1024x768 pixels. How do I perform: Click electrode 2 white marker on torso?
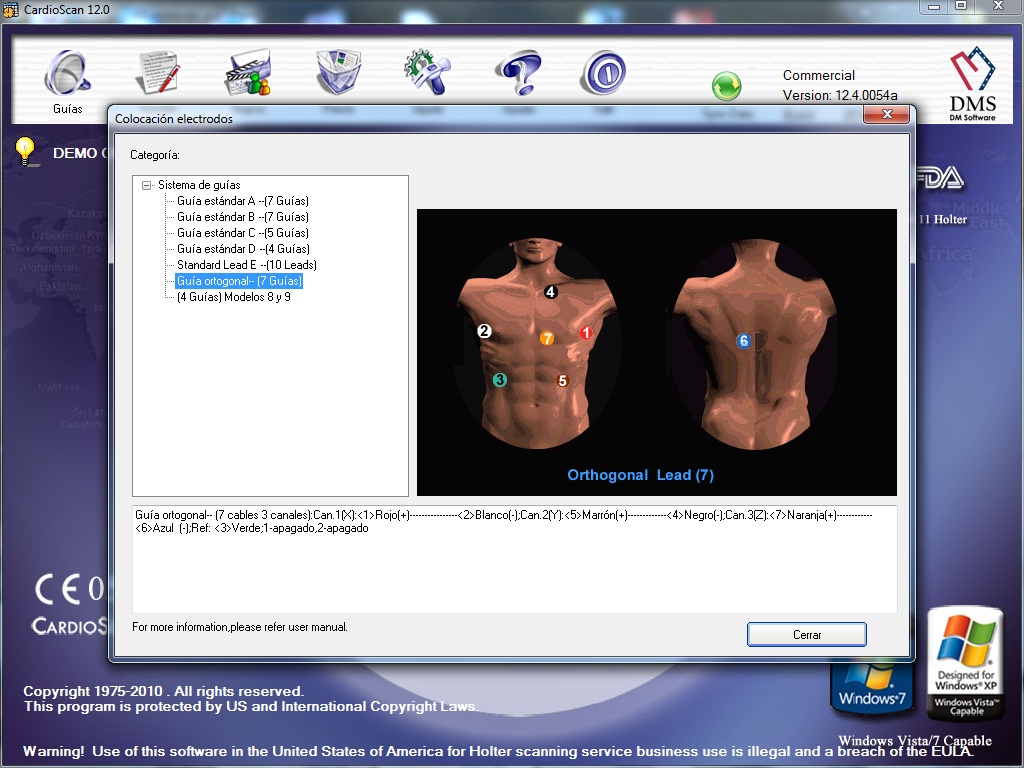click(484, 331)
